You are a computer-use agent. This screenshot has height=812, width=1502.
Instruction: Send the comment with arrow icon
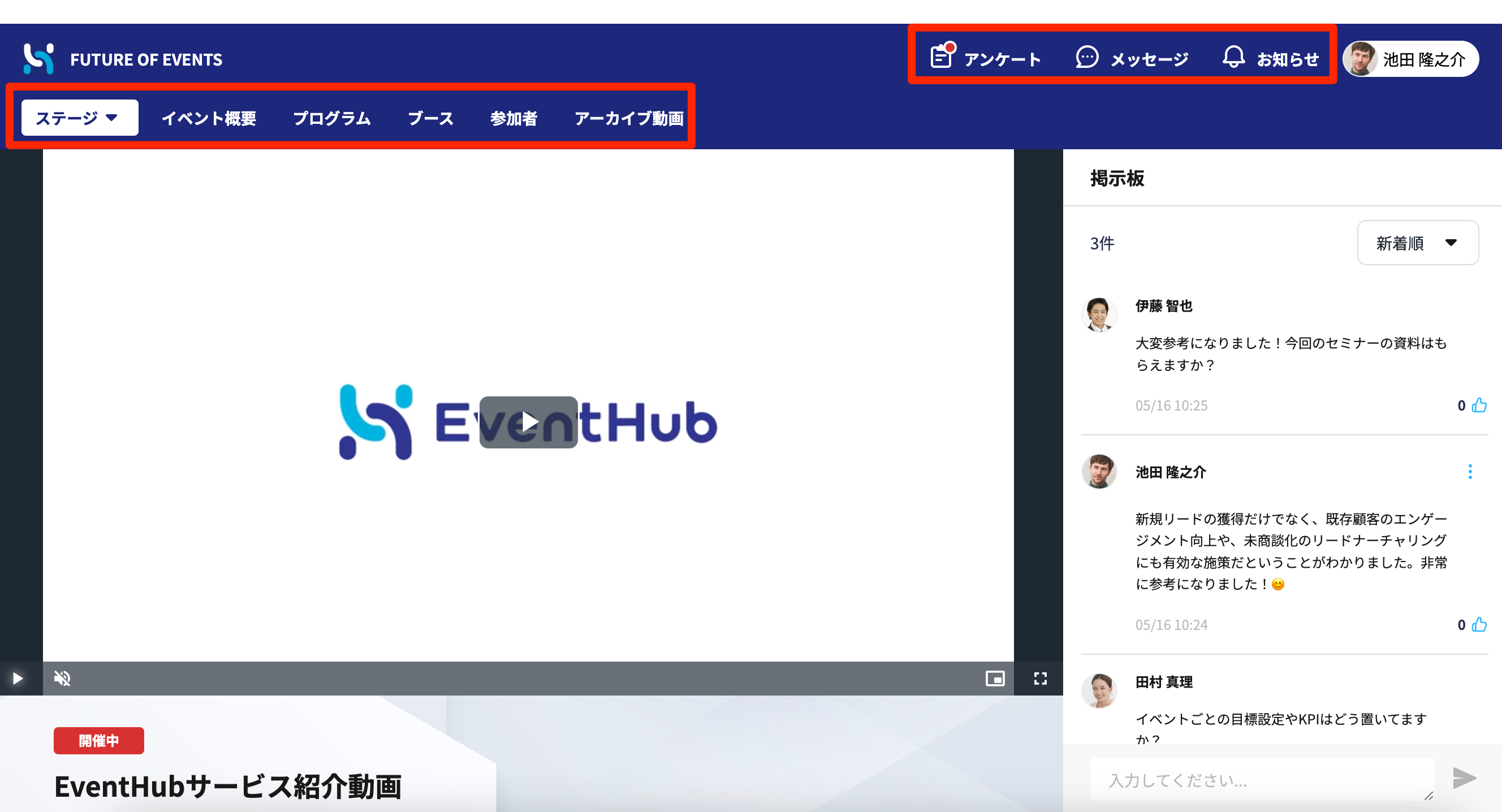pos(1464,778)
